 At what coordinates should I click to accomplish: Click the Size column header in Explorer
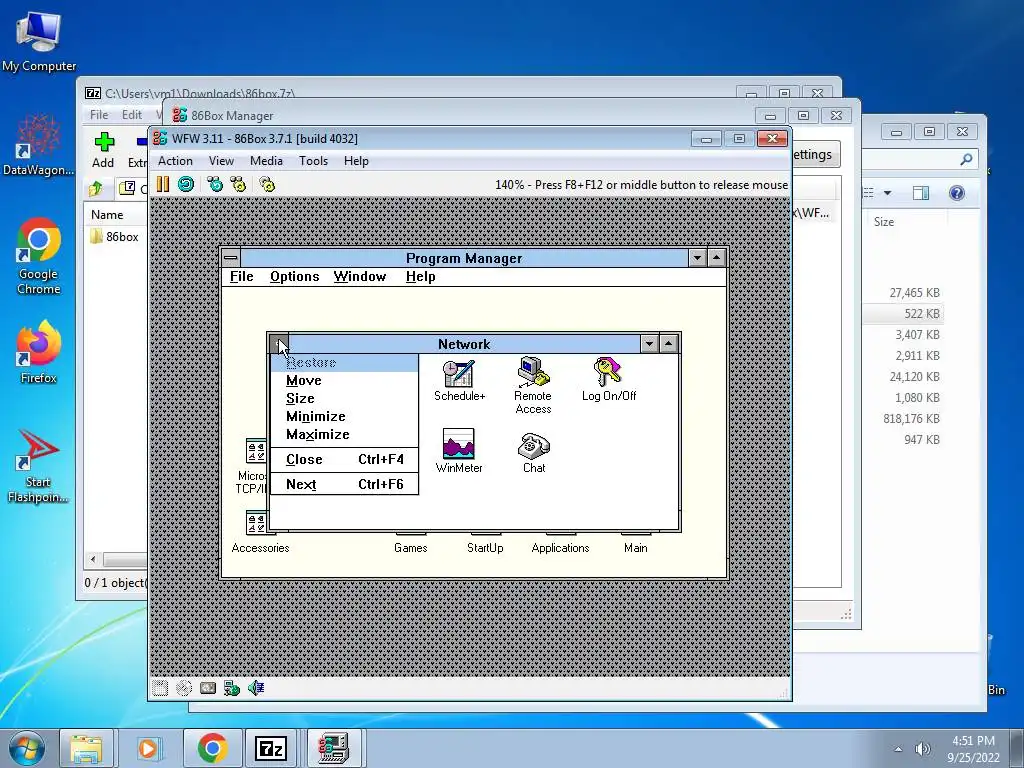pyautogui.click(x=884, y=222)
